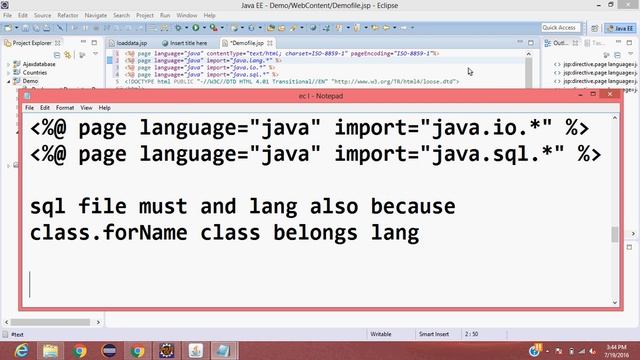This screenshot has width=640, height=360.
Task: Switch to the Insert title here tab
Action: pos(184,43)
